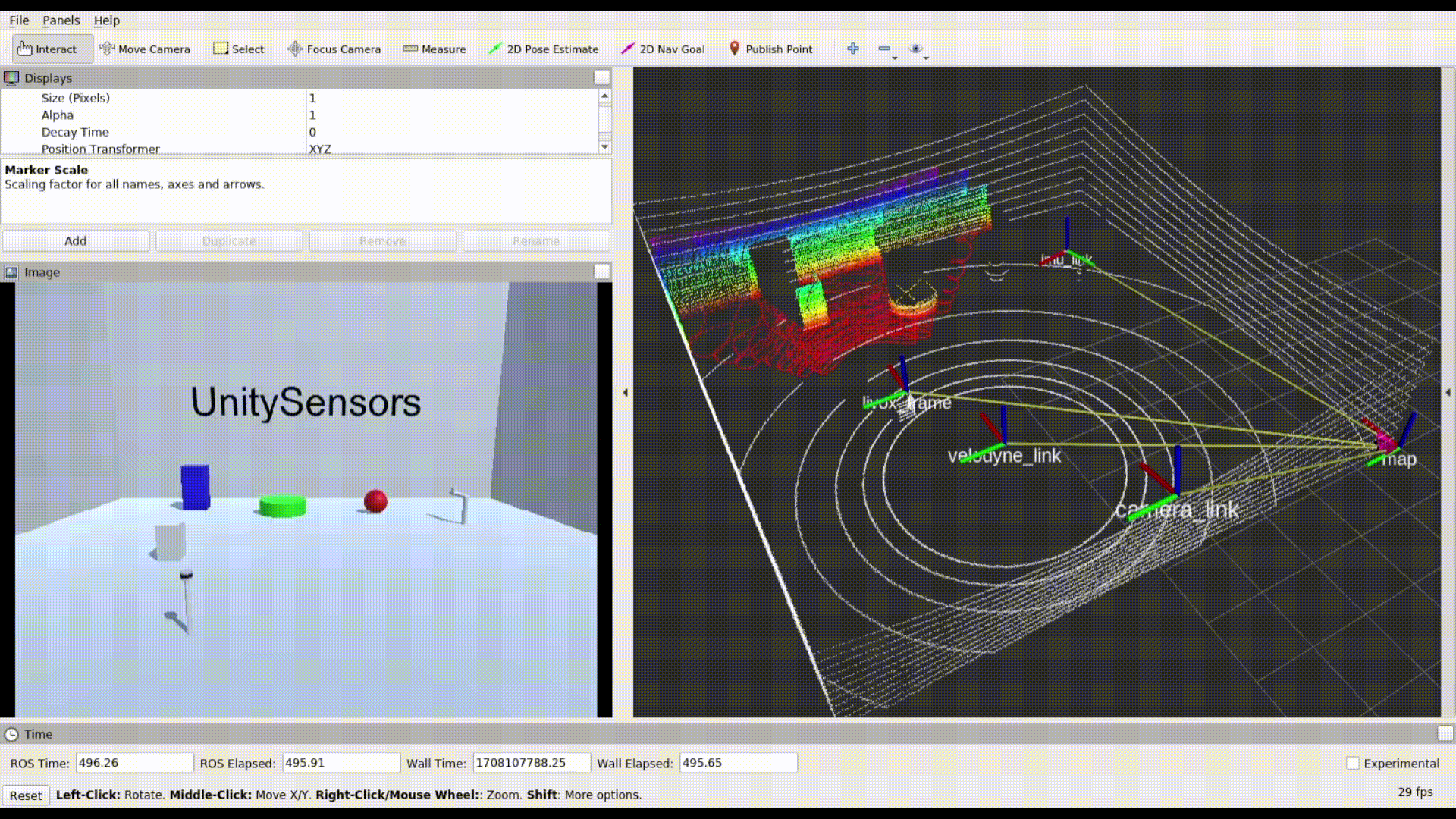This screenshot has height=819, width=1456.
Task: Collapse the Marker Scale section
Action: pos(46,168)
